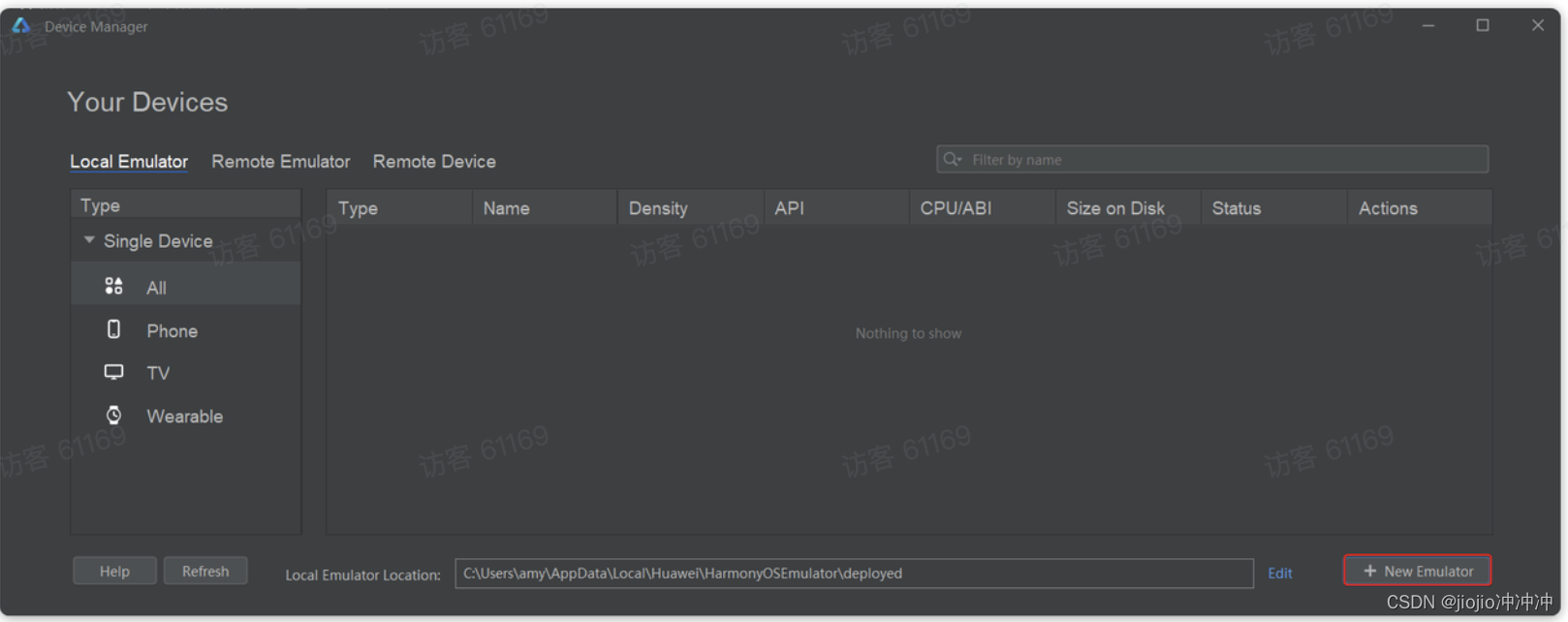Click the All devices grid icon
This screenshot has width=1568, height=622.
pos(113,286)
